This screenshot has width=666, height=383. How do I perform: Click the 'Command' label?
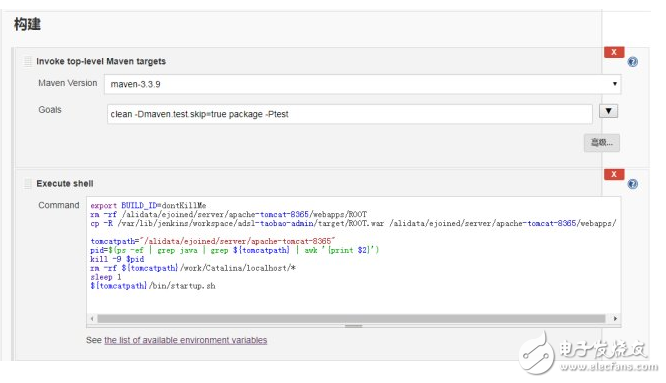[x=59, y=205]
